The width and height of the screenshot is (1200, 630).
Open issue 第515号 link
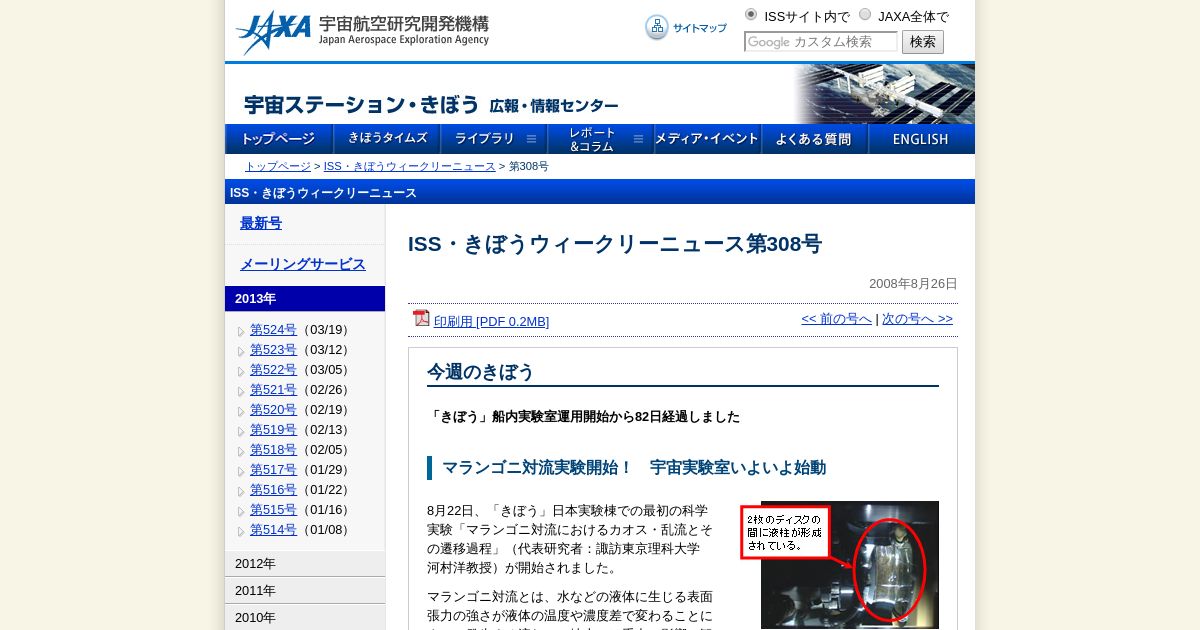(273, 510)
